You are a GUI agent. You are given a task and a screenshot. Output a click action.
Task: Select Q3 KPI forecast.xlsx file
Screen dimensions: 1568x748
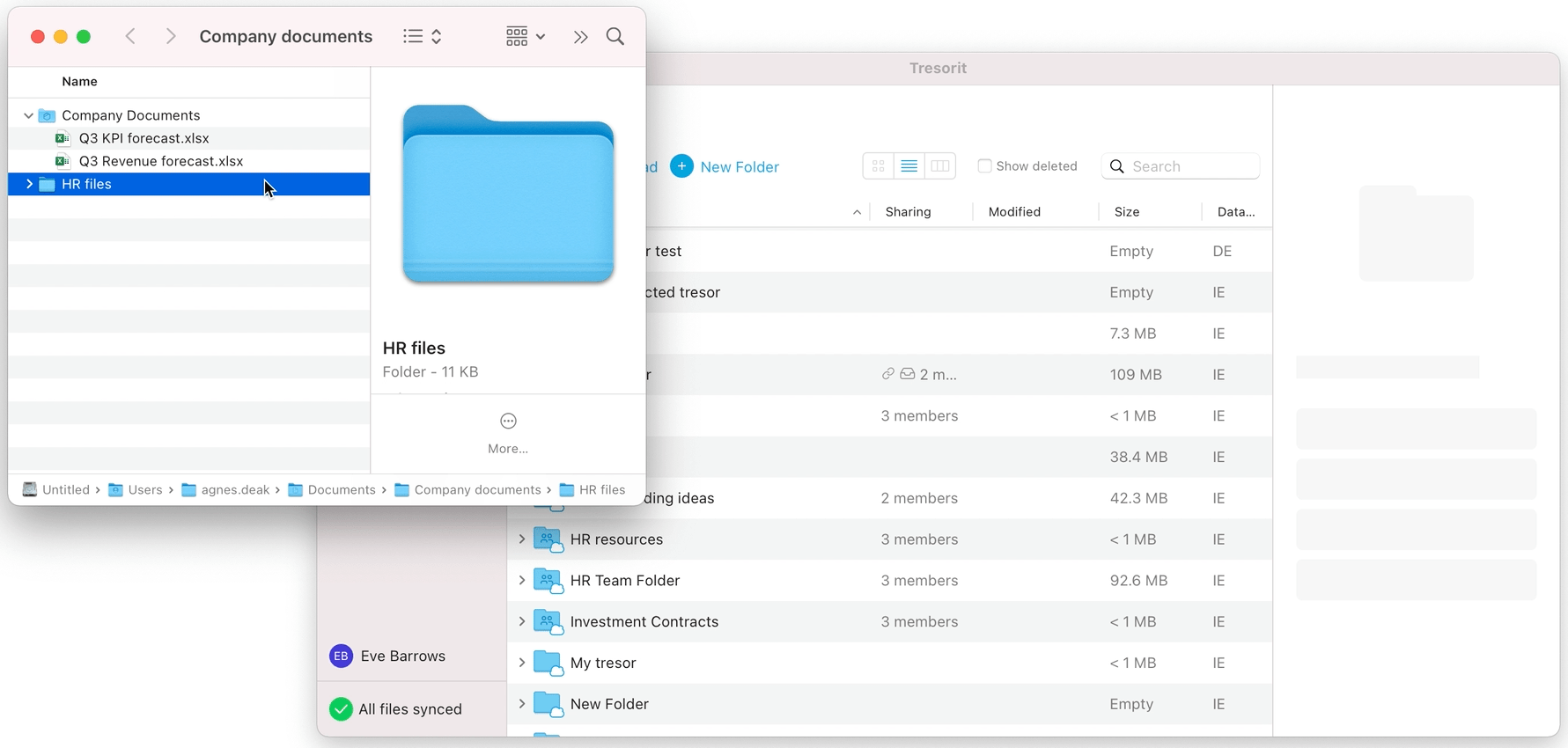click(144, 138)
